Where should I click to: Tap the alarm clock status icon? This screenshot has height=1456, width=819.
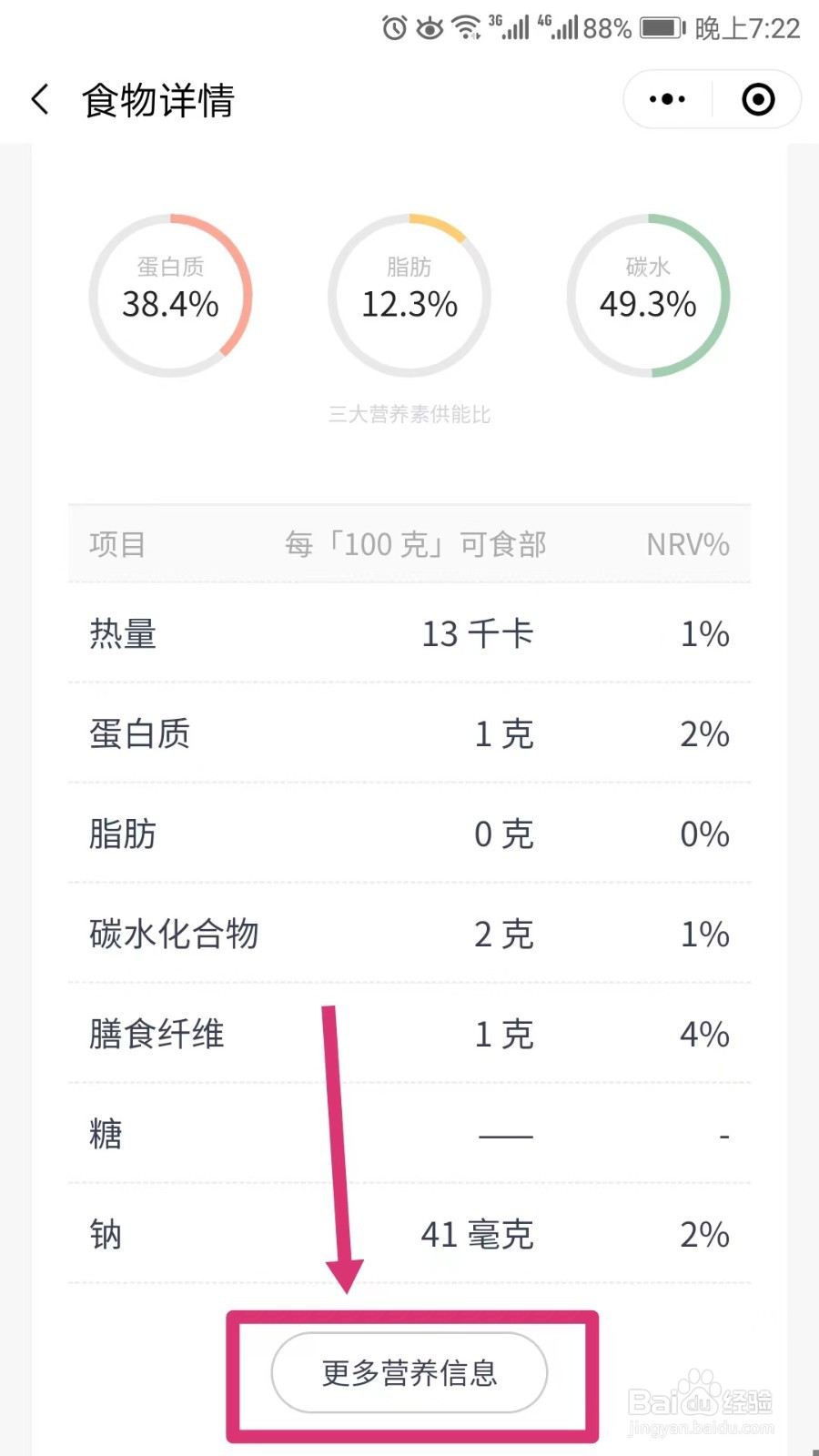pos(394,28)
